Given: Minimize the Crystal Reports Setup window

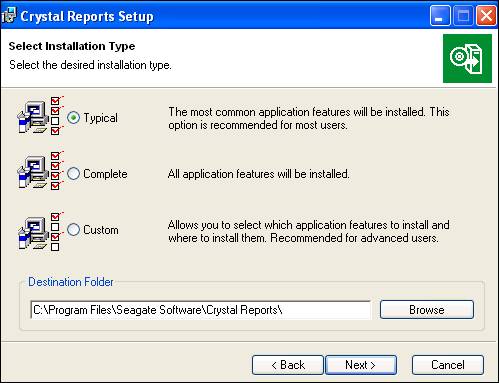Looking at the screenshot, I should 440,15.
